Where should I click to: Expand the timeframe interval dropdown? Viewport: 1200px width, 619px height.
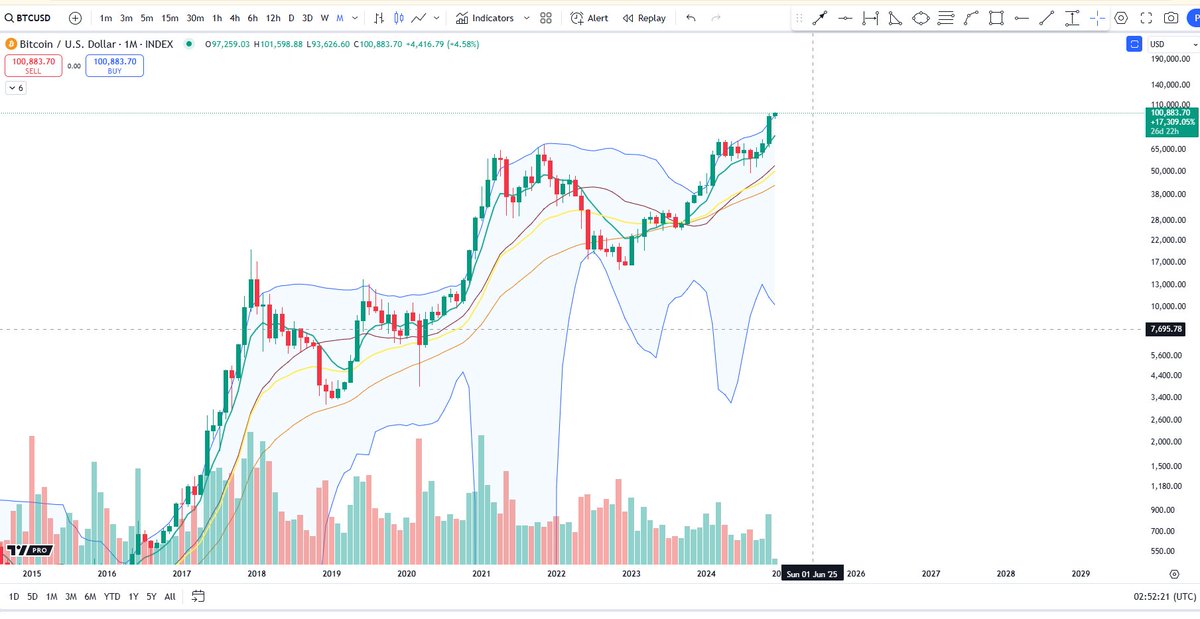(355, 18)
